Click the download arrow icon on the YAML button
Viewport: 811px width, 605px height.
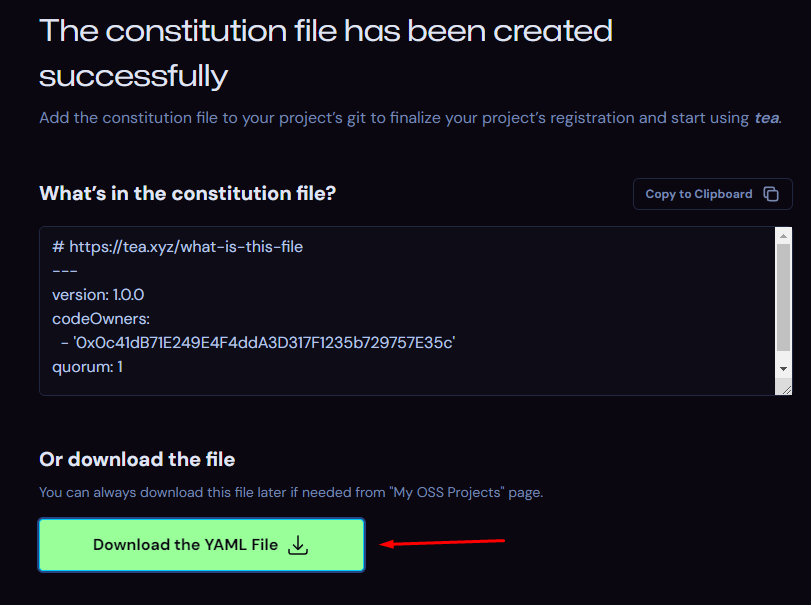click(x=298, y=545)
